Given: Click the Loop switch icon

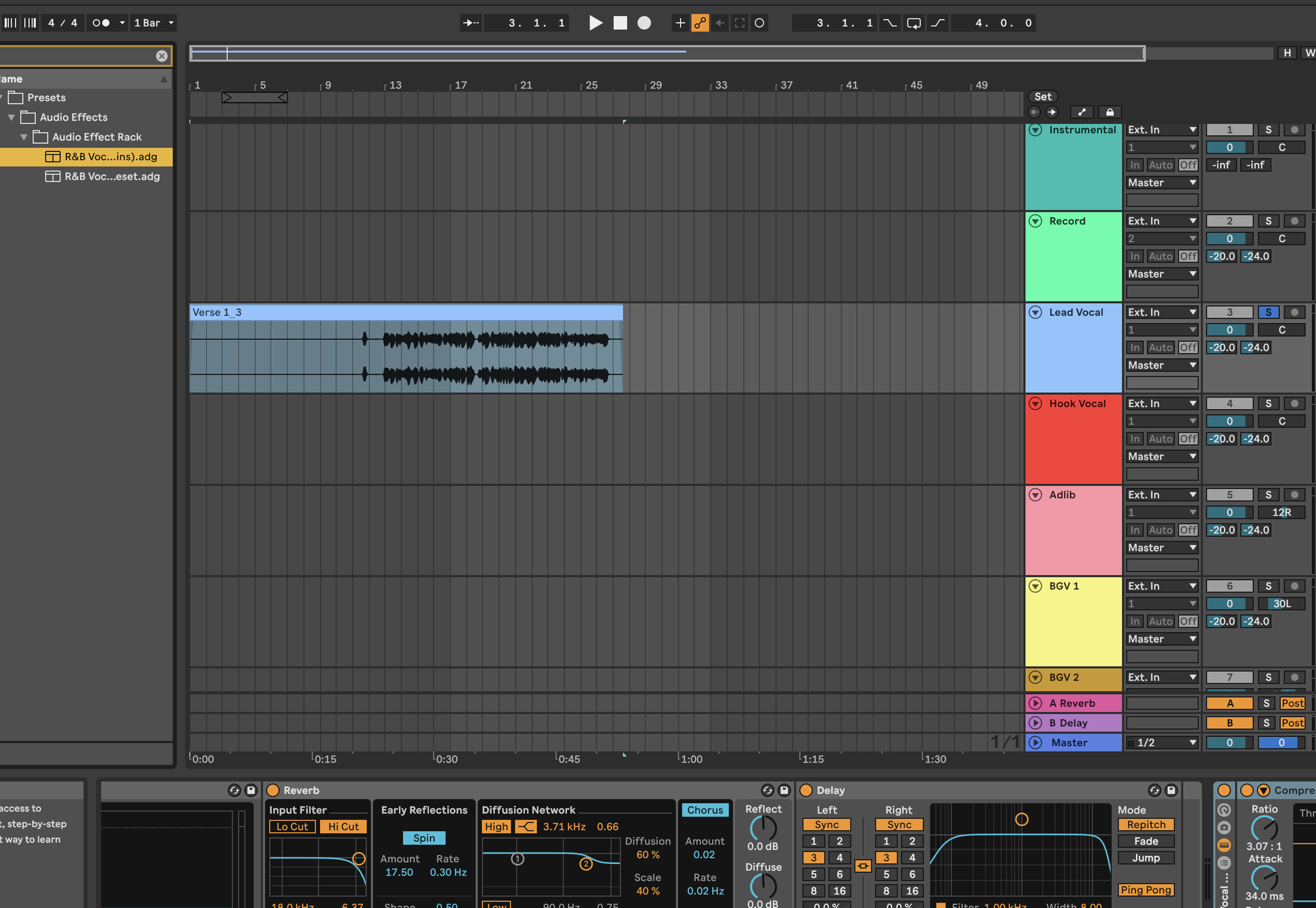Looking at the screenshot, I should tap(914, 23).
